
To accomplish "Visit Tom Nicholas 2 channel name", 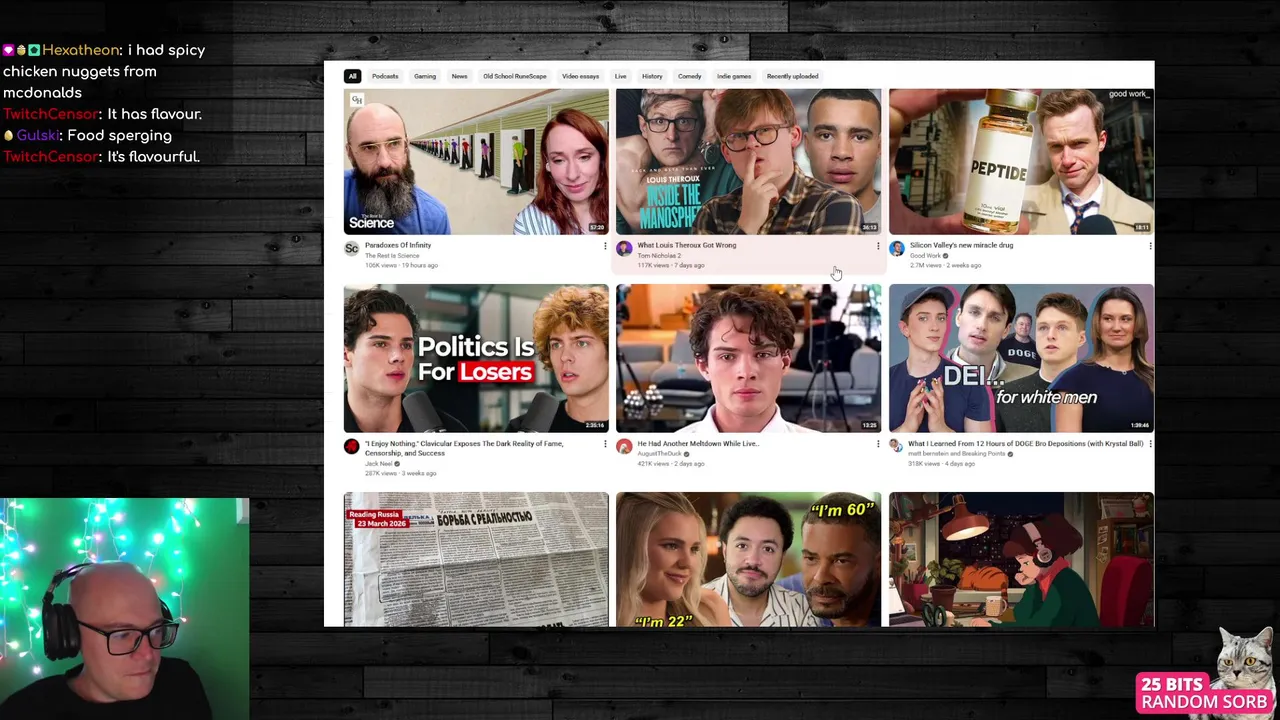I will pyautogui.click(x=659, y=255).
